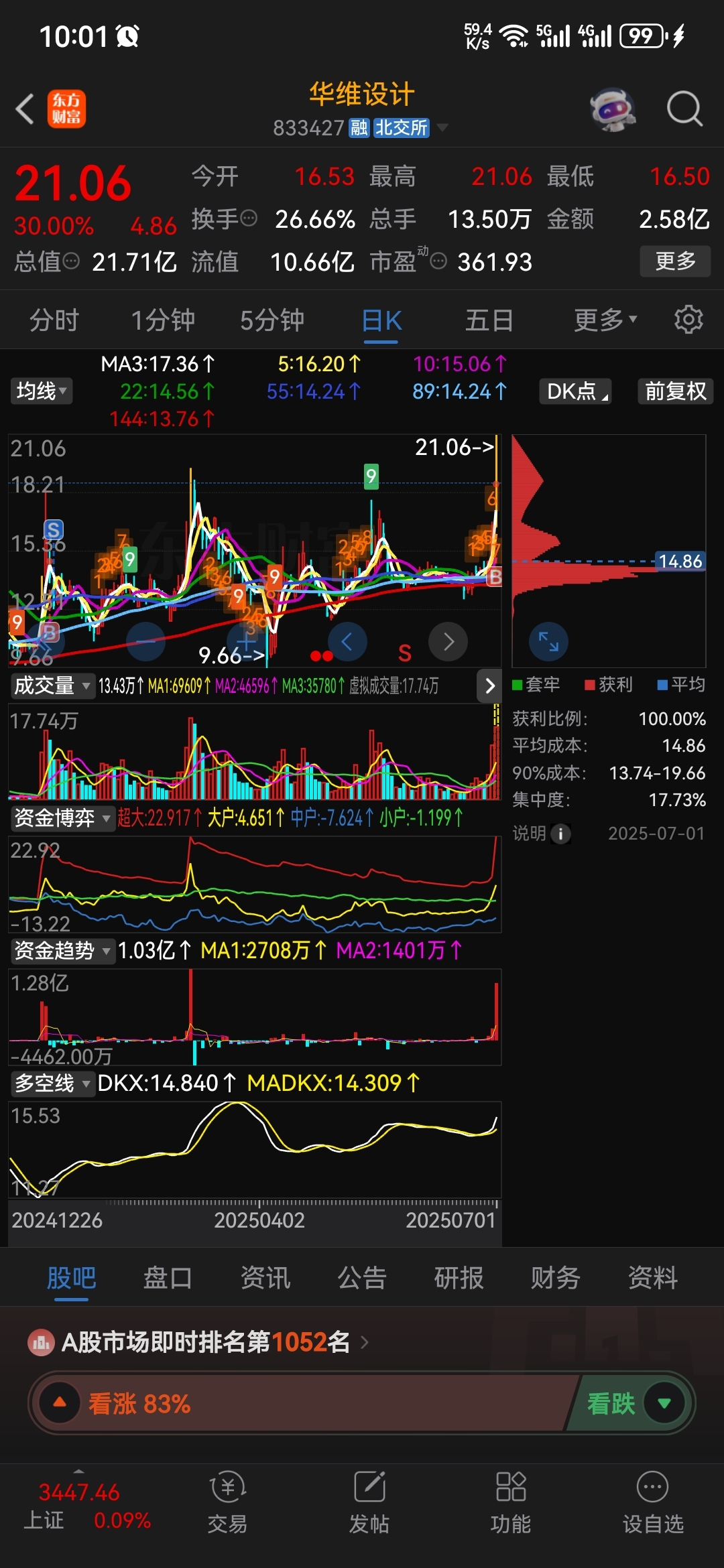Viewport: 724px width, 1568px height.
Task: Open the 财务 tab
Action: pos(556,1277)
